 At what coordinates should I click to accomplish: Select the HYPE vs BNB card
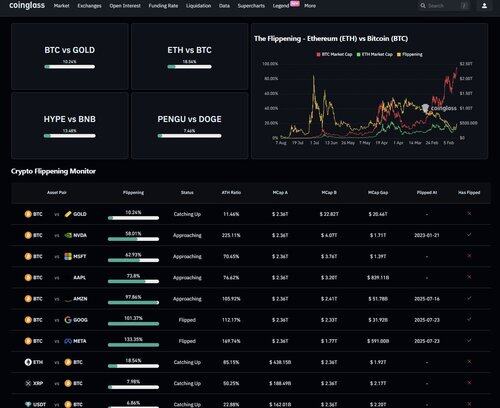click(x=70, y=125)
